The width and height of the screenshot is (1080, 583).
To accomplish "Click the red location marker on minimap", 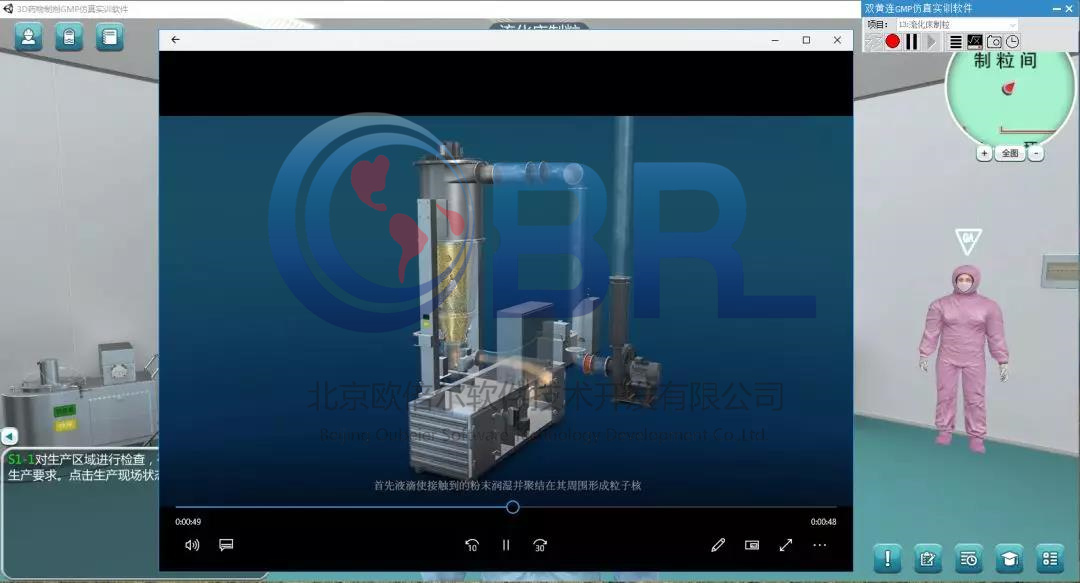I will pyautogui.click(x=1008, y=88).
